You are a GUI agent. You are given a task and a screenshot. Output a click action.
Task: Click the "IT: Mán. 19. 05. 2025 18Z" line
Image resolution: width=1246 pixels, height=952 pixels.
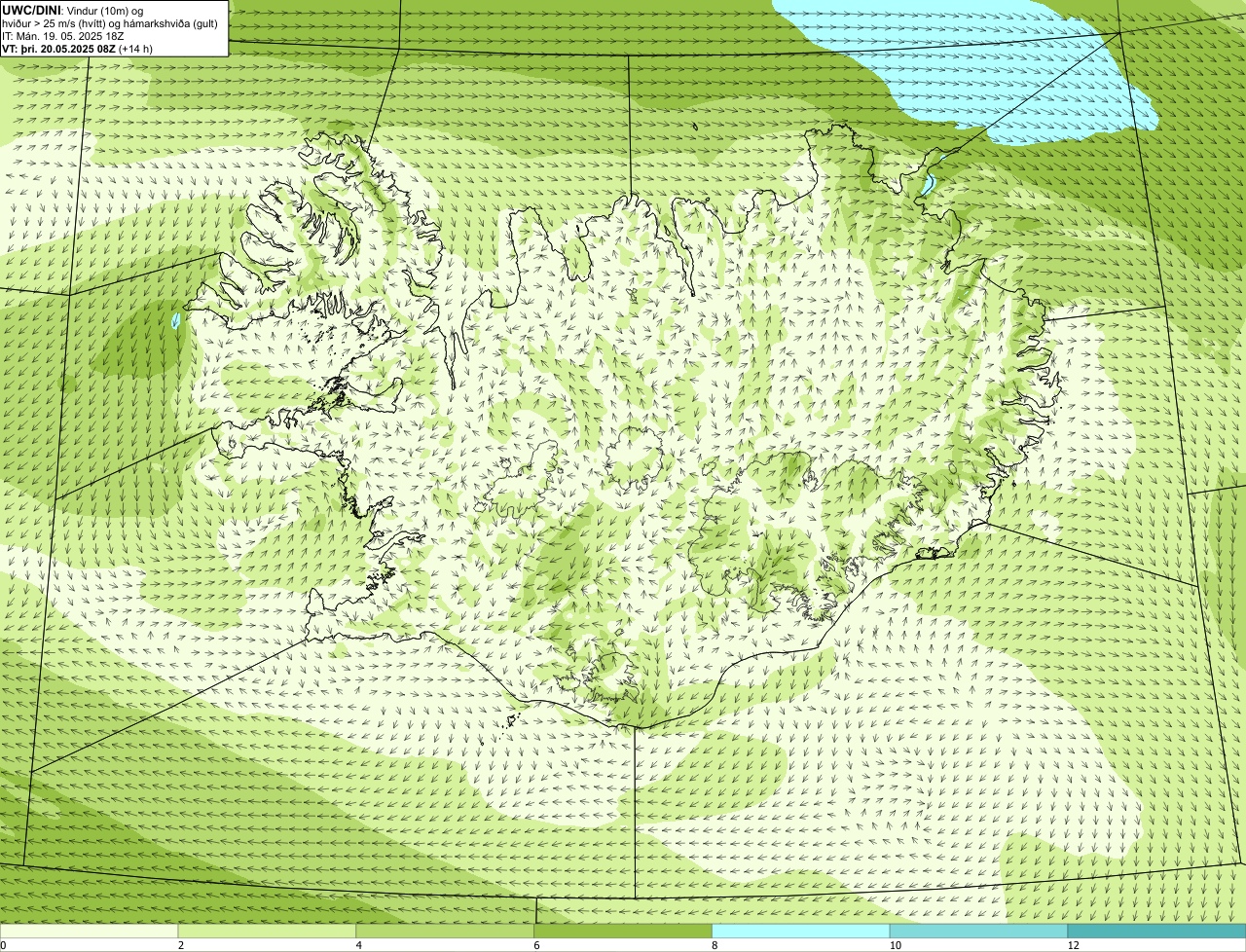[x=63, y=35]
